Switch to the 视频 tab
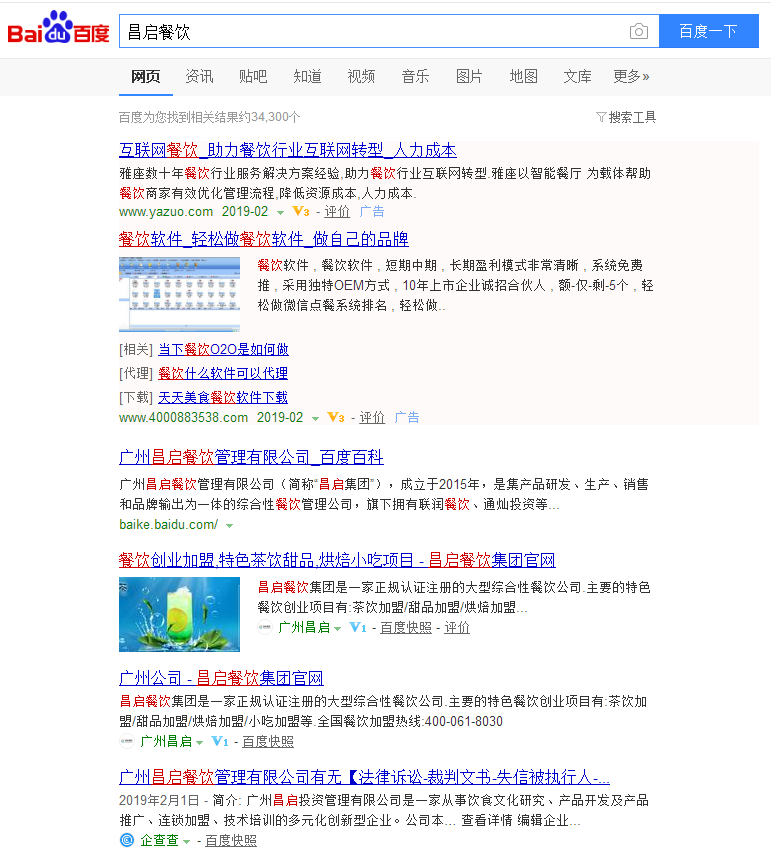Viewport: 771px width, 853px height. click(x=361, y=77)
